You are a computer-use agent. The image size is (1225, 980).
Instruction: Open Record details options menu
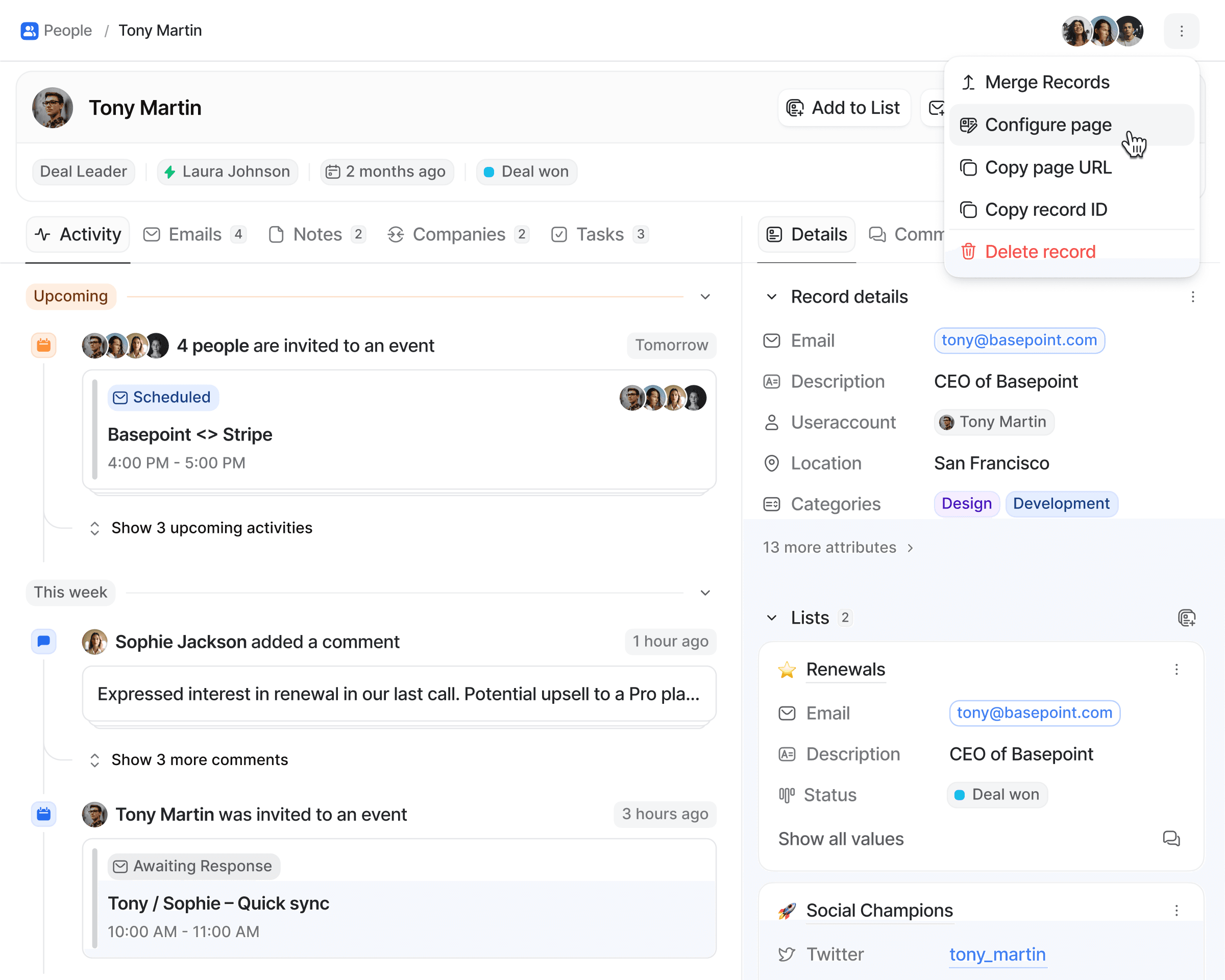click(x=1192, y=297)
